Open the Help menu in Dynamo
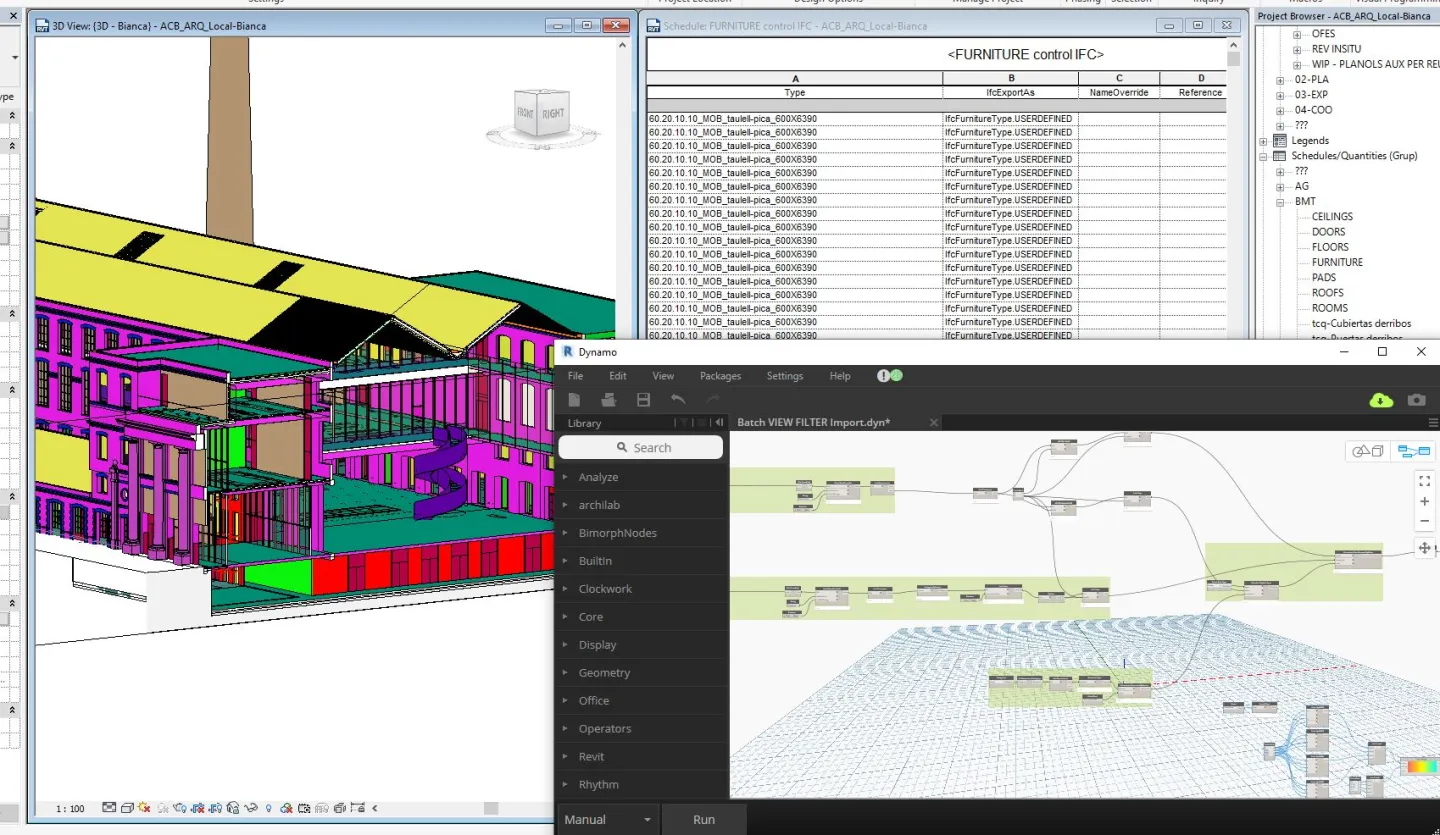Image resolution: width=1440 pixels, height=835 pixels. (x=840, y=376)
